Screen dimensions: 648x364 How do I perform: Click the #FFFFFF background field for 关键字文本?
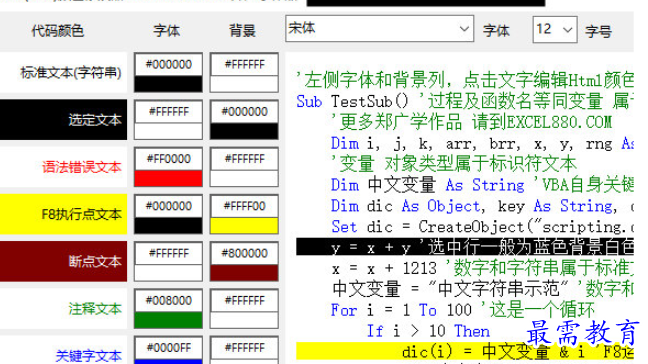244,347
